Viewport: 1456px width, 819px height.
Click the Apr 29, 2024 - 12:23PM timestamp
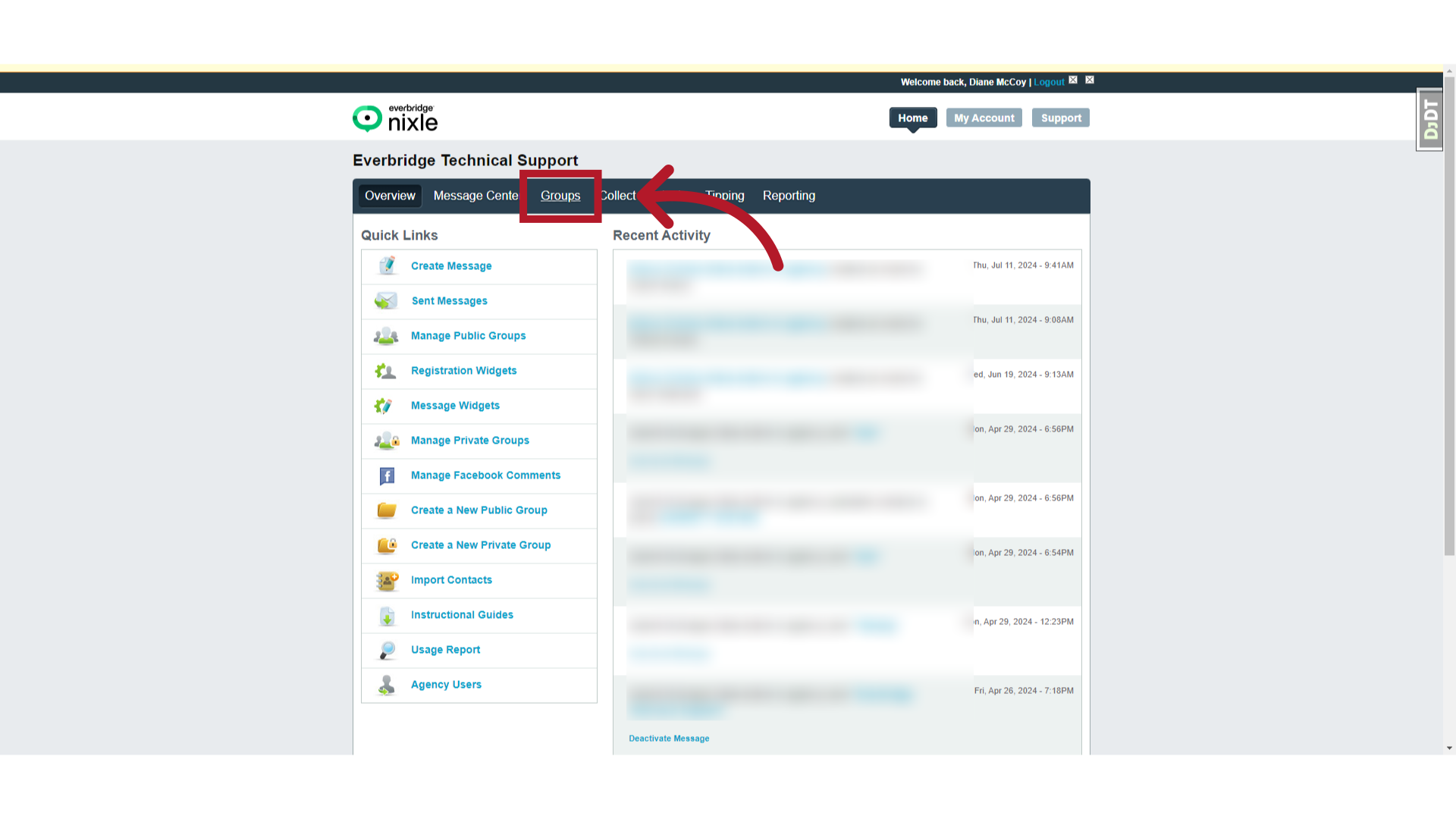1024,622
